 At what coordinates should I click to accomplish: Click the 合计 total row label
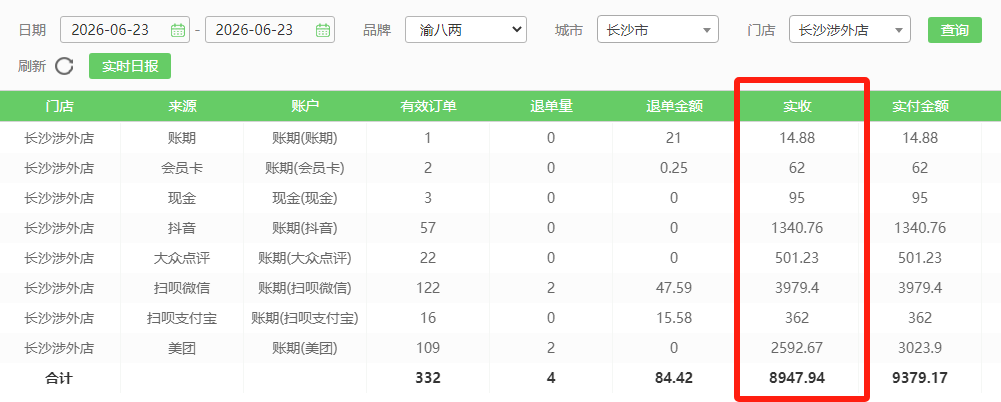(x=59, y=378)
